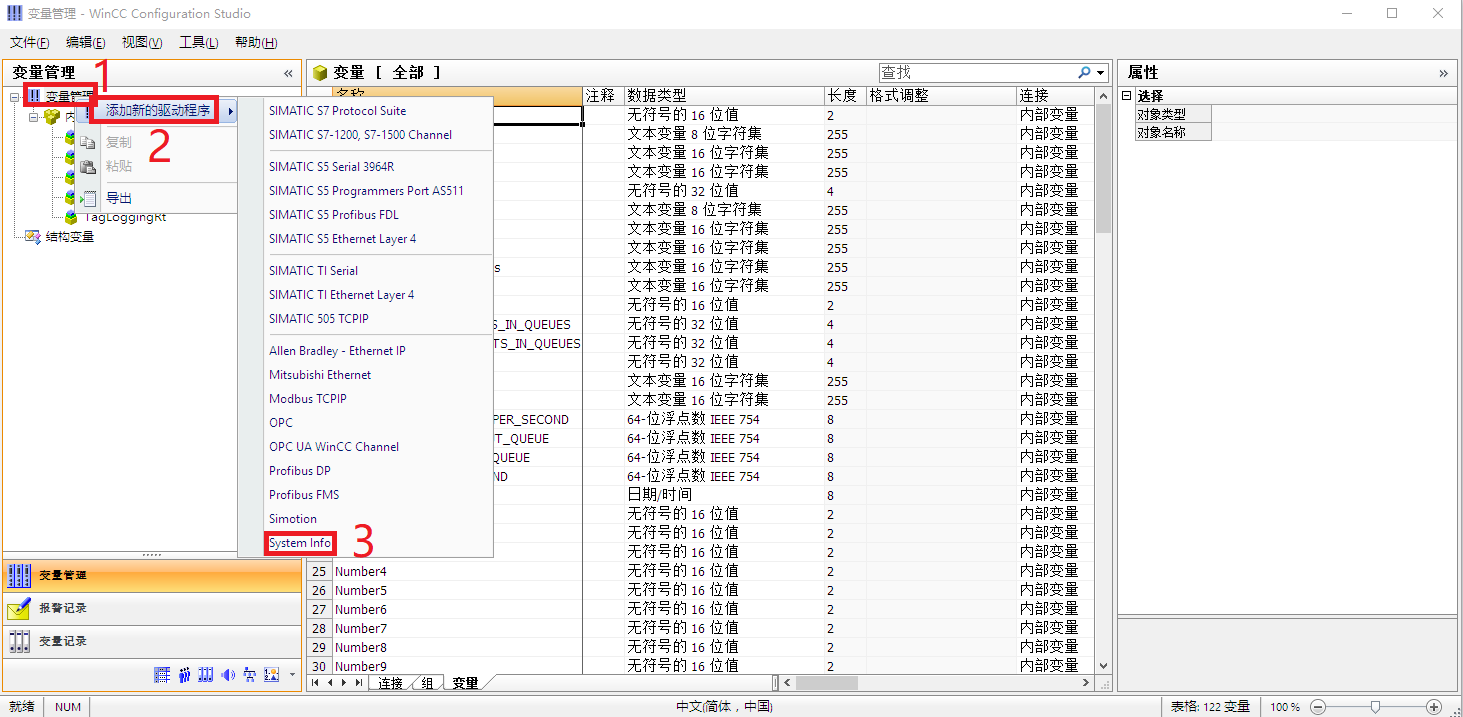Collapse the 属性 properties pane
The image size is (1463, 717).
(x=1443, y=73)
